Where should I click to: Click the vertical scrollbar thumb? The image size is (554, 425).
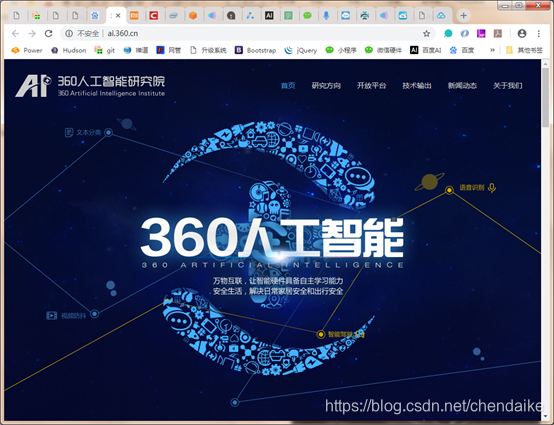[546, 97]
